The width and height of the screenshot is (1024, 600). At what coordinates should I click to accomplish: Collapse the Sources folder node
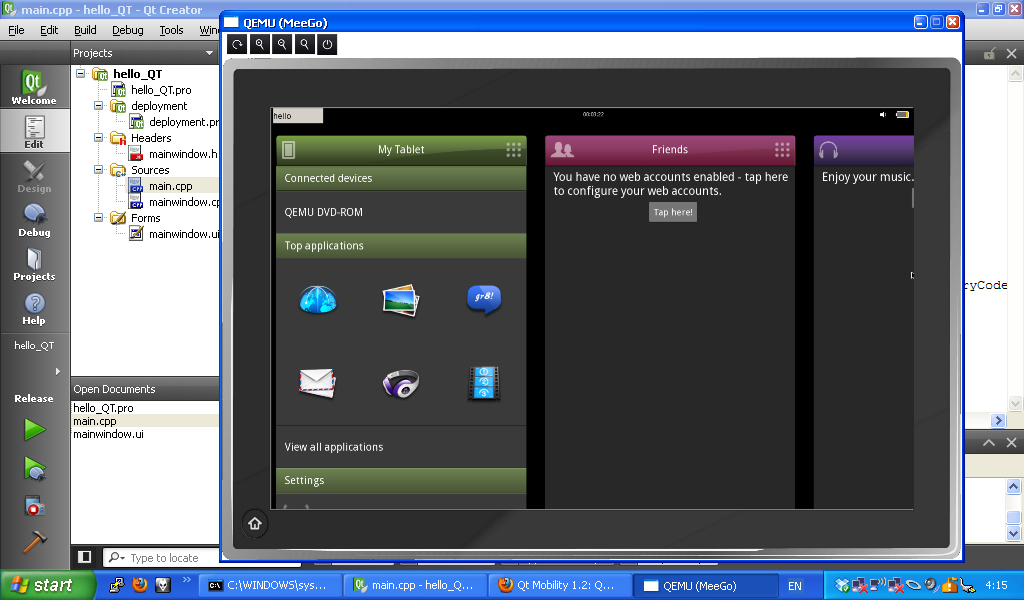[x=99, y=170]
